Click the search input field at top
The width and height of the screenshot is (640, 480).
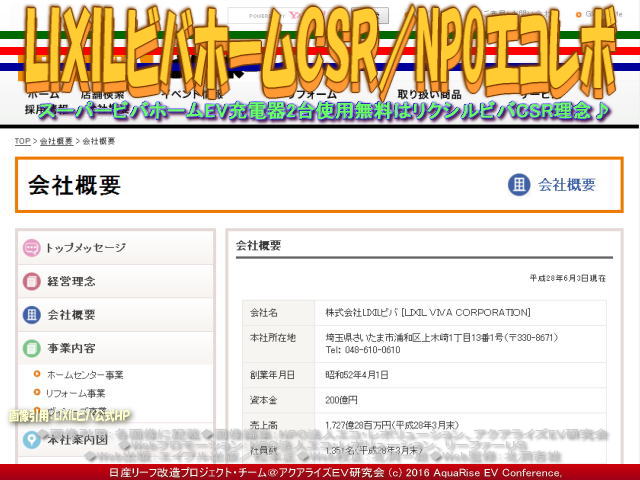pos(288,16)
